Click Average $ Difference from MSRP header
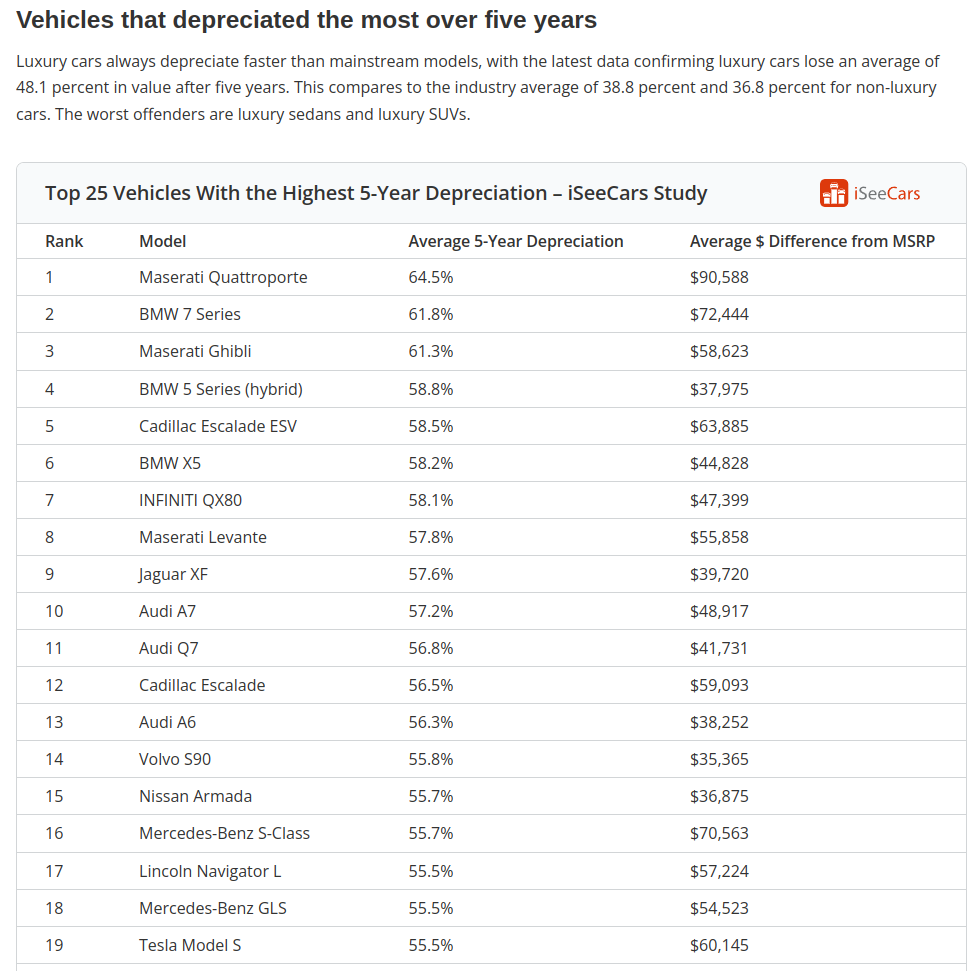This screenshot has height=971, width=971. click(812, 241)
